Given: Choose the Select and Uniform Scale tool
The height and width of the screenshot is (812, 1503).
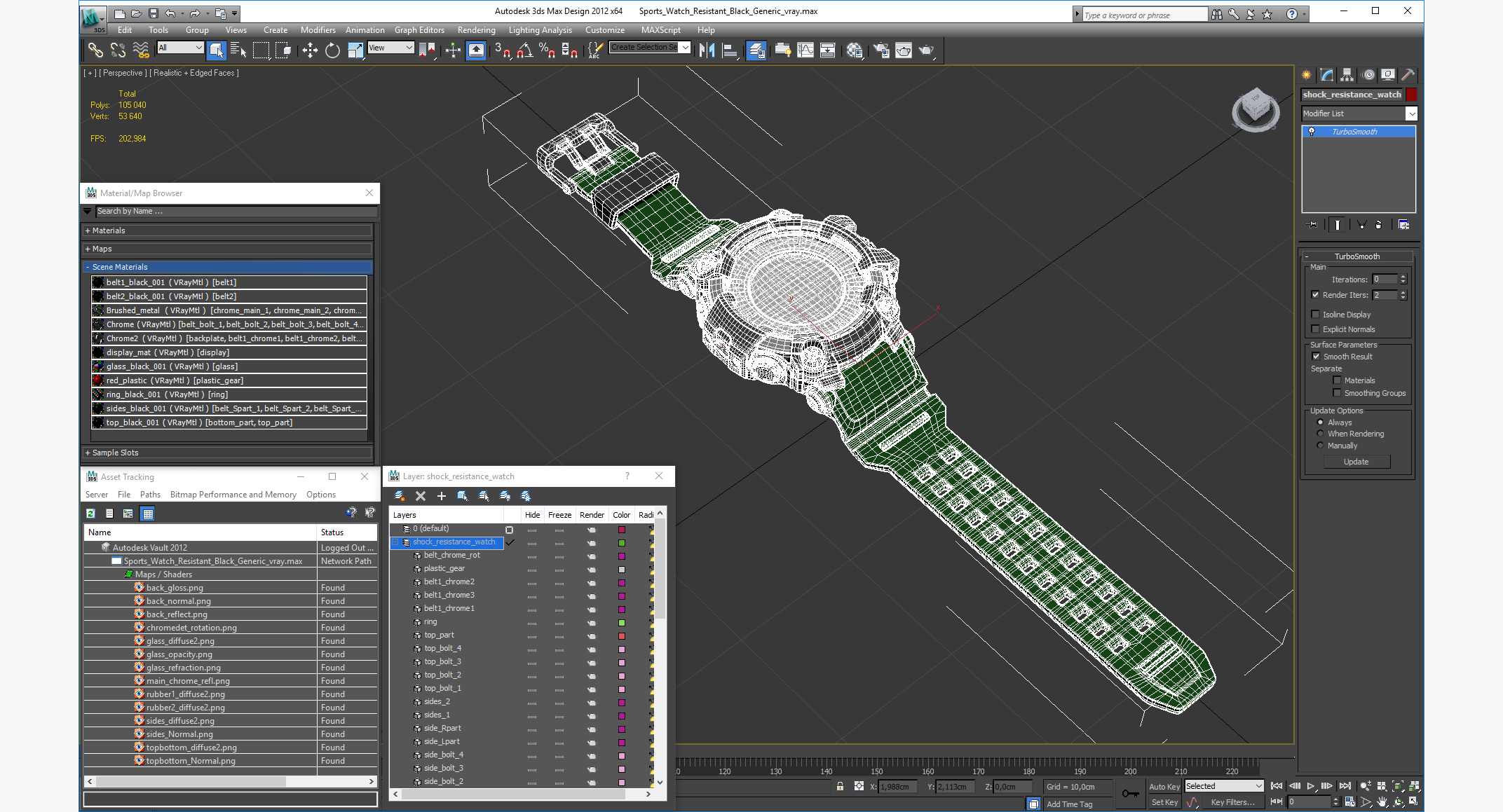Looking at the screenshot, I should (x=355, y=50).
